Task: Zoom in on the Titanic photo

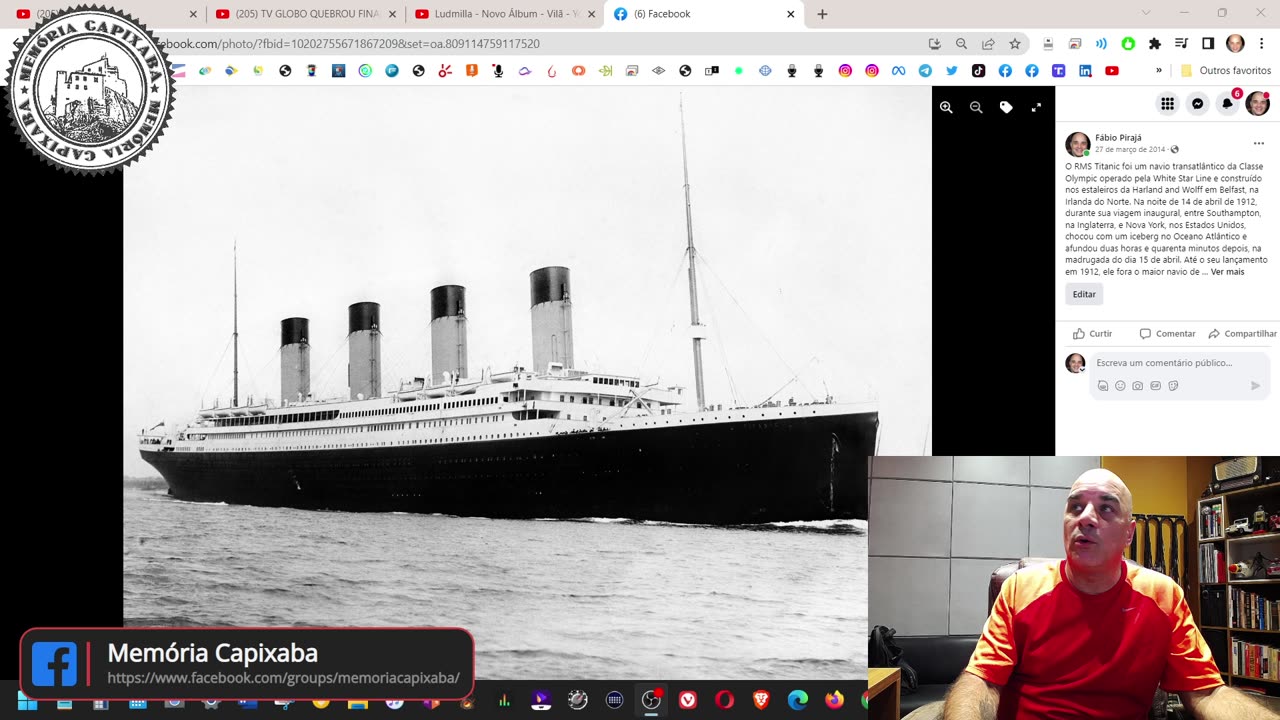Action: 946,107
